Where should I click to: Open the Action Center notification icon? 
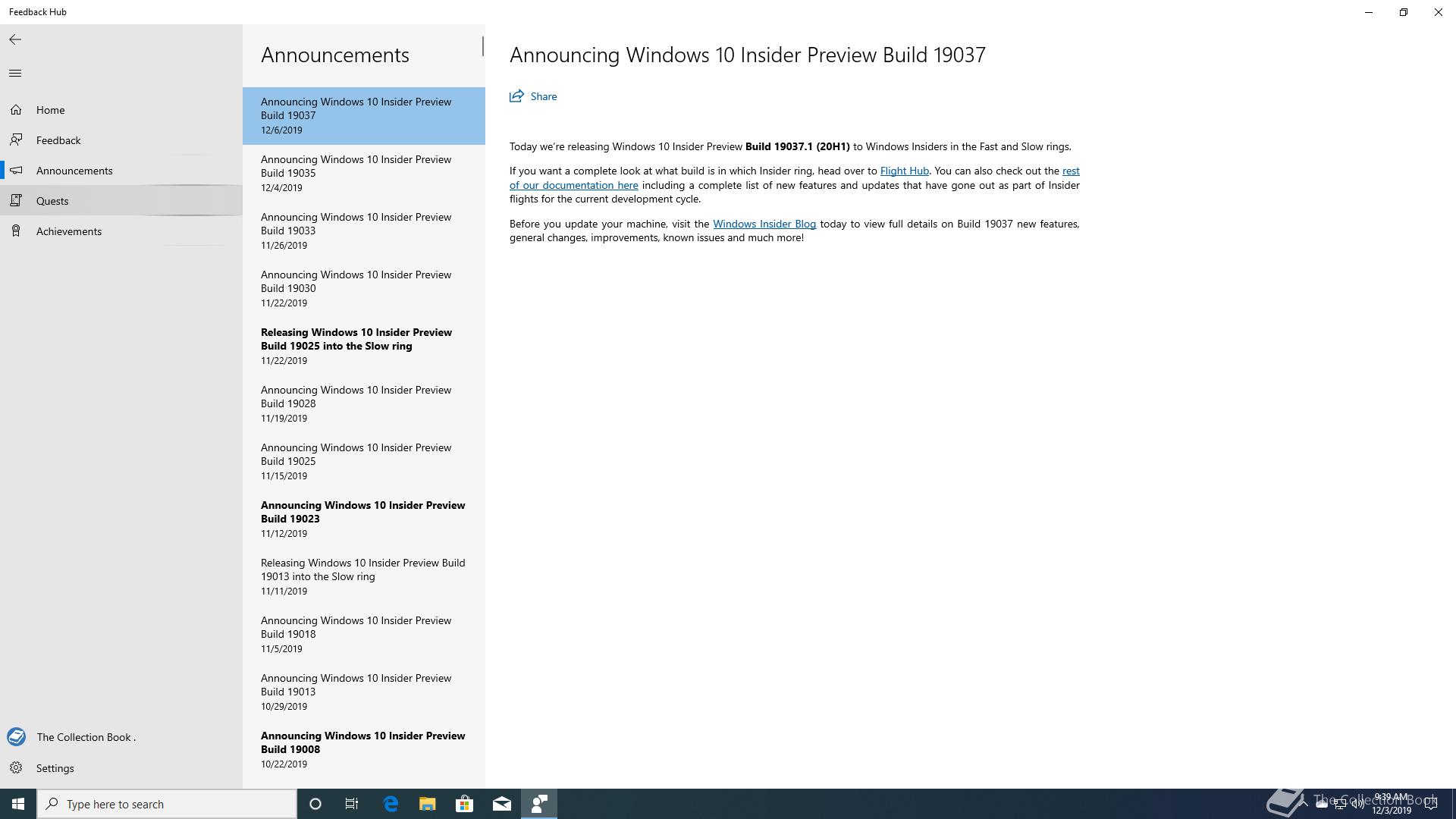pos(1431,805)
